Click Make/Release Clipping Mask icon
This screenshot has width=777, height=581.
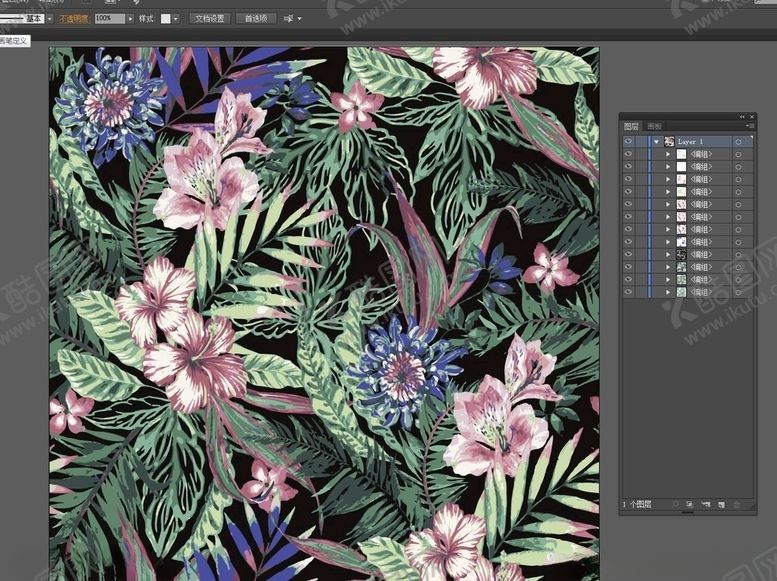(x=690, y=504)
